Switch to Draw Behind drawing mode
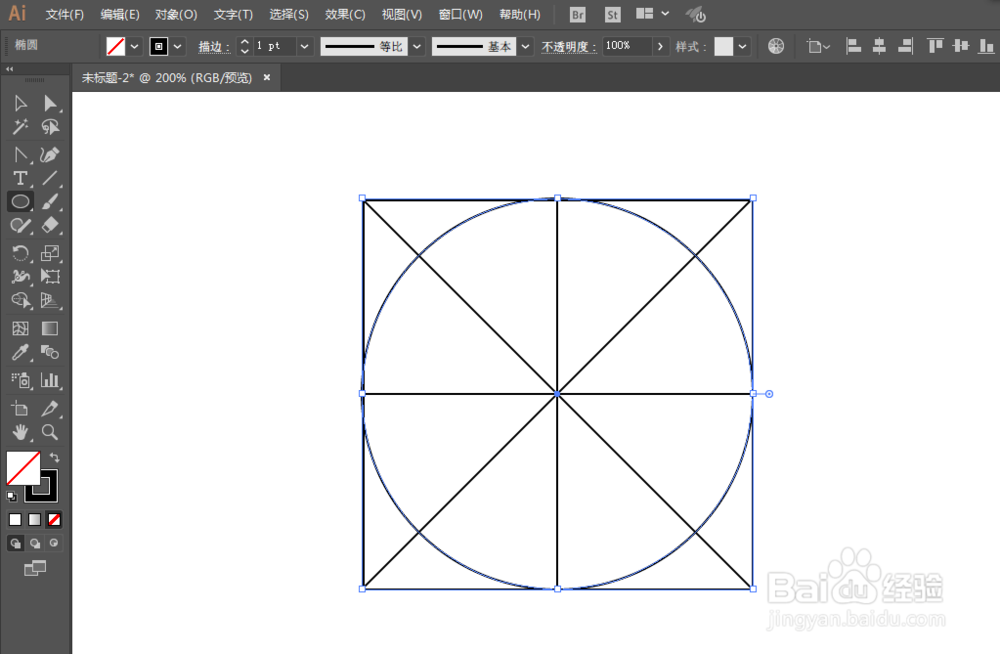Image resolution: width=1000 pixels, height=654 pixels. point(33,543)
